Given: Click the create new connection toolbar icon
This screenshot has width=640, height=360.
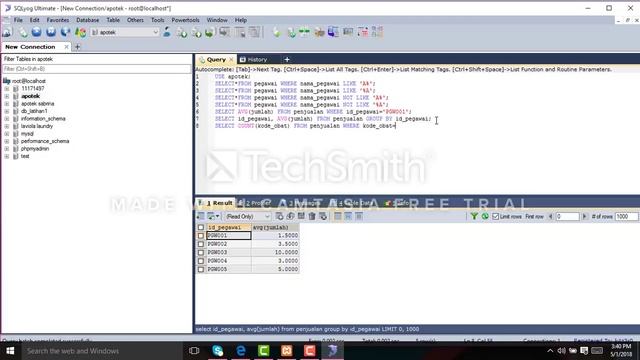Looking at the screenshot, I should tap(7, 32).
